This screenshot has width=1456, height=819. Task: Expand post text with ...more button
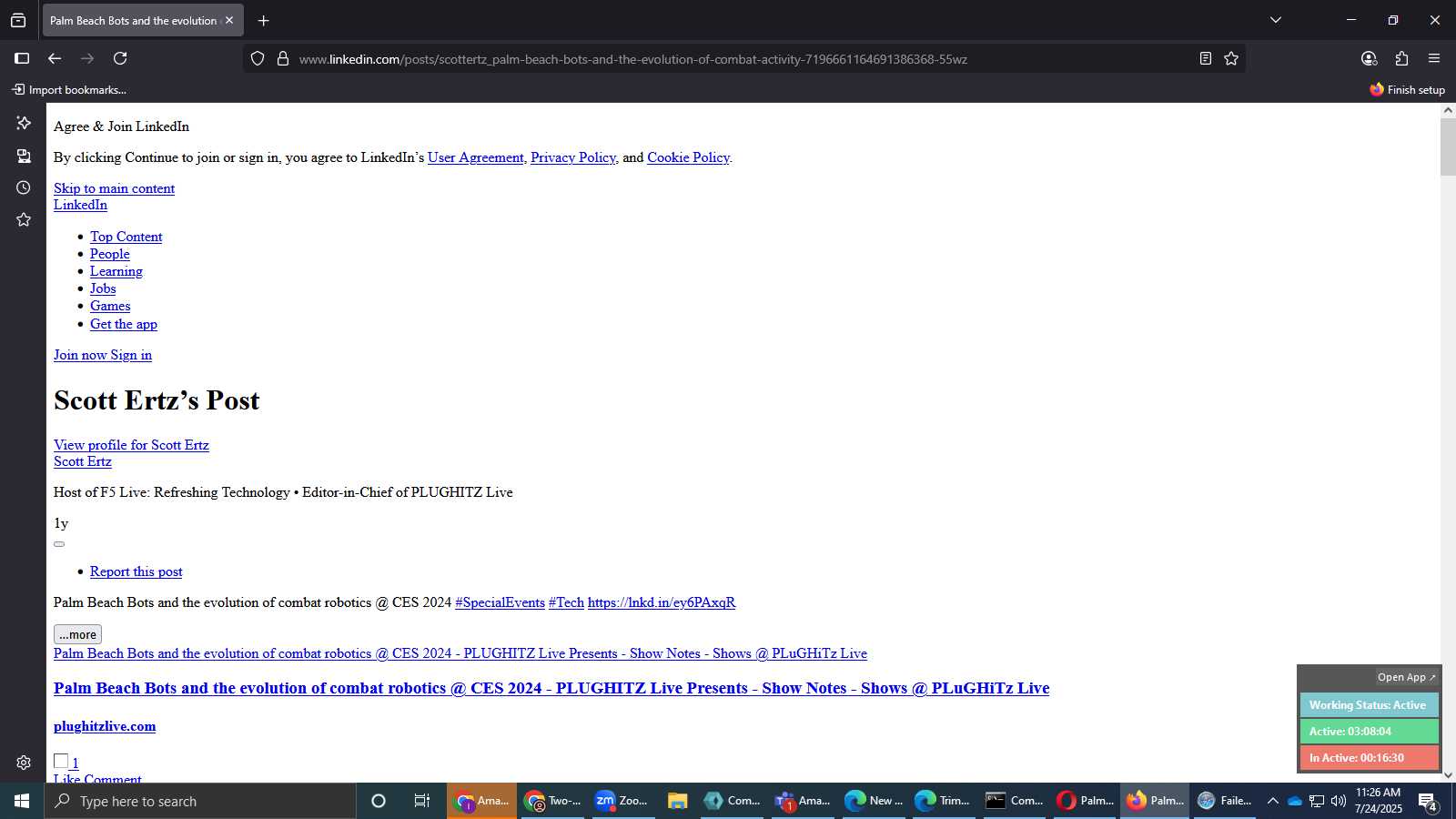click(x=77, y=634)
